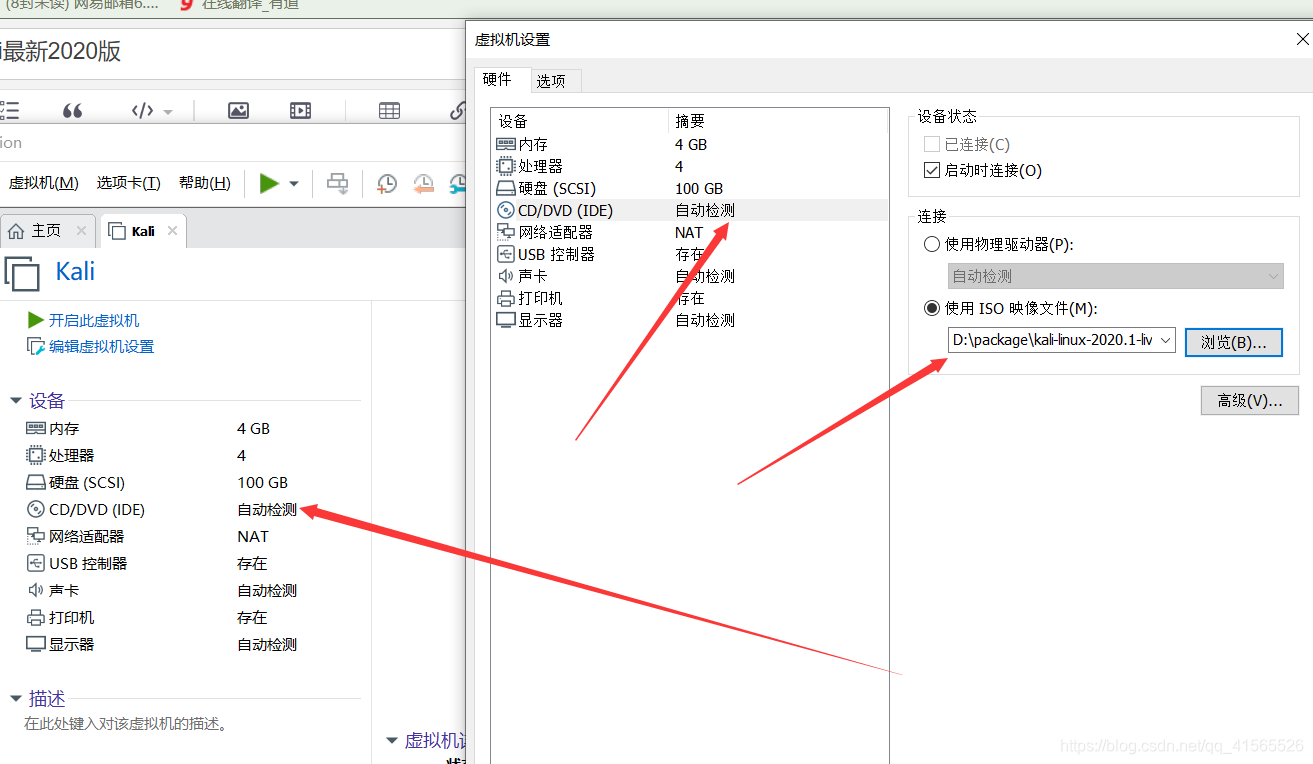The width and height of the screenshot is (1313, 764).
Task: Select the 内存 row in the settings dialog
Action: tap(690, 144)
